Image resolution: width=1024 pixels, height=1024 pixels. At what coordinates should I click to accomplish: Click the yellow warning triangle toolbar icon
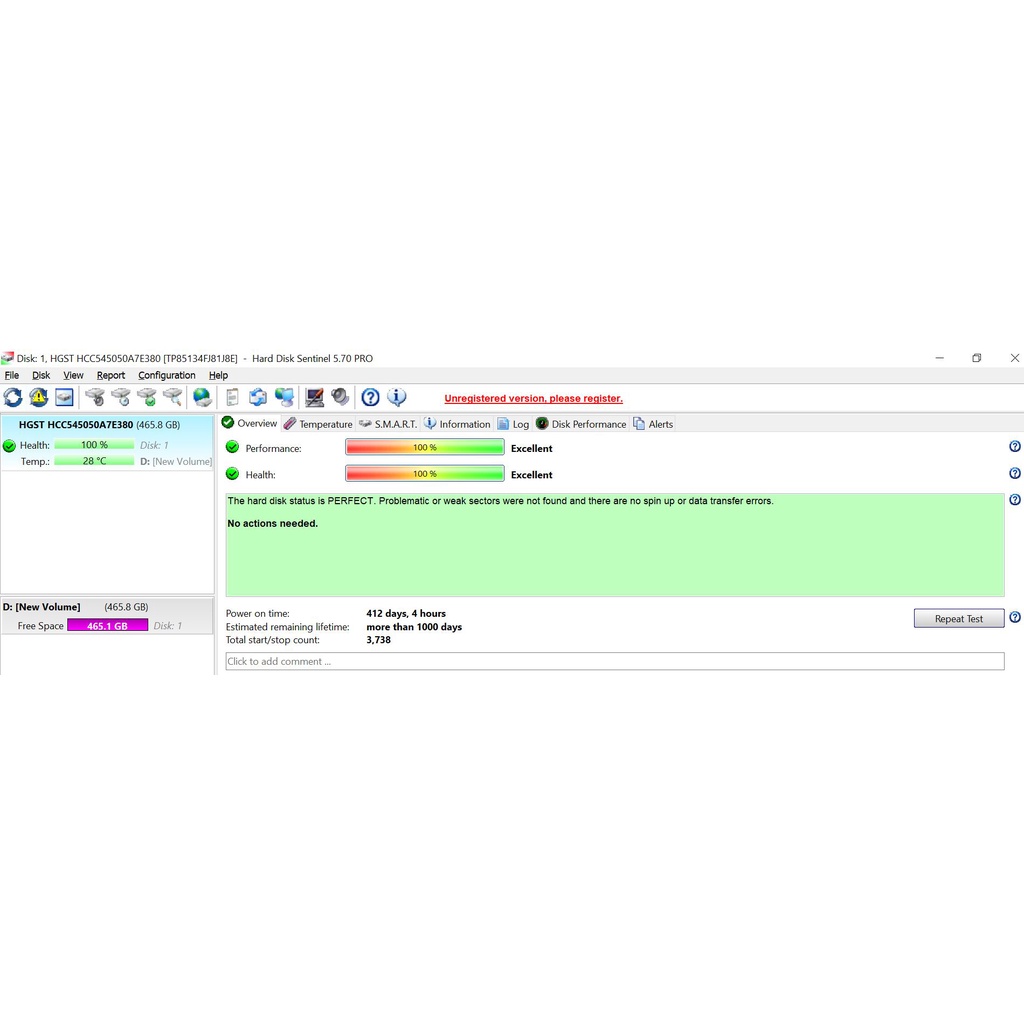(x=39, y=398)
